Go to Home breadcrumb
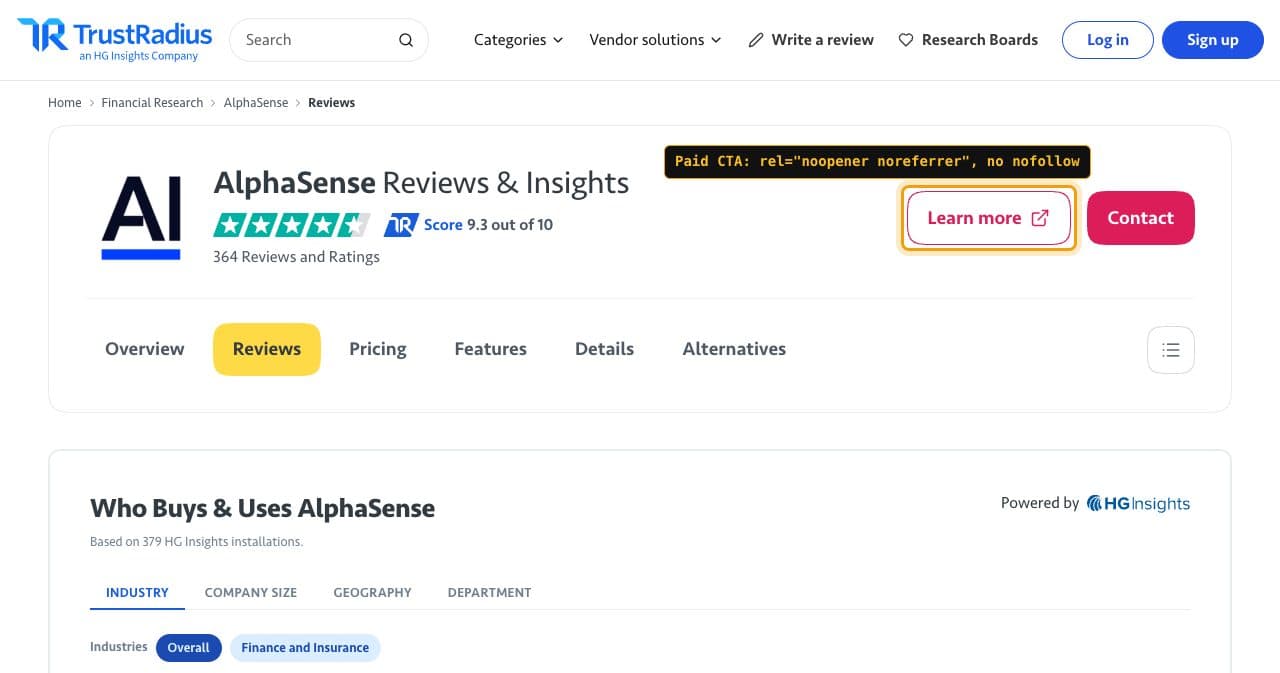Screen dimensions: 1280x673 coord(65,103)
